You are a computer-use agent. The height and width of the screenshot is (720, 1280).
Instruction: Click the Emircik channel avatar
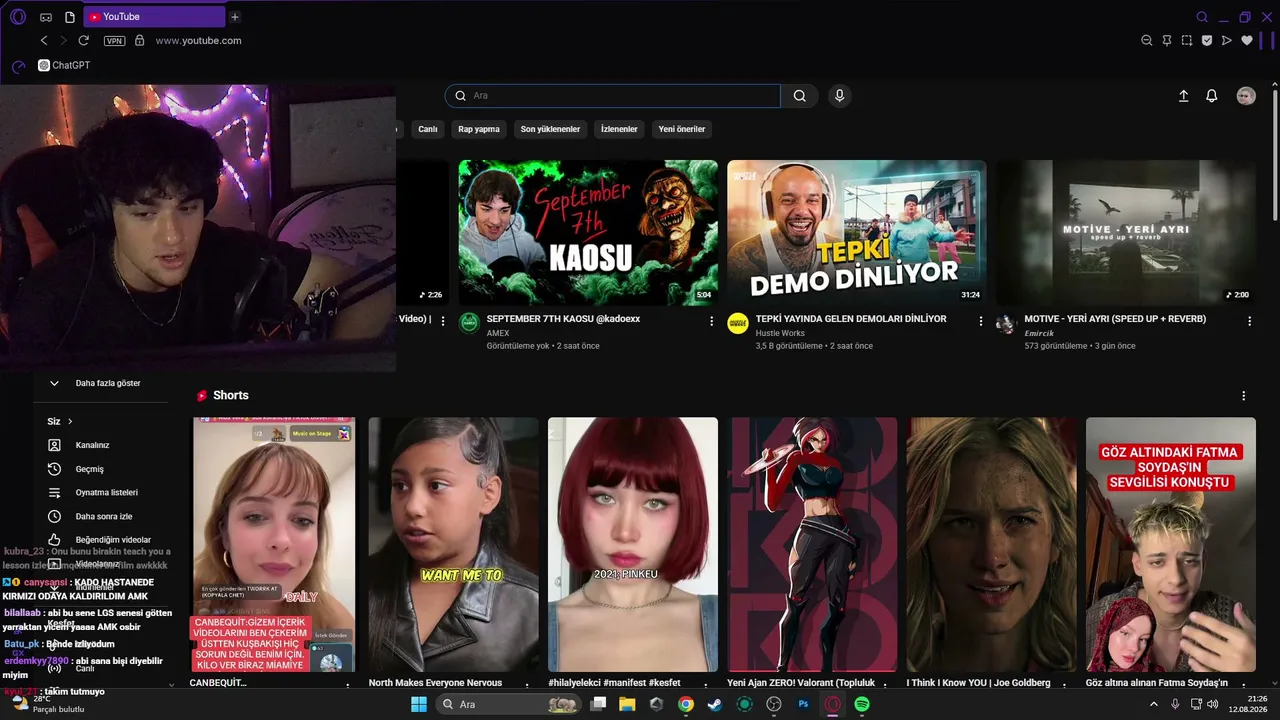coord(1006,322)
